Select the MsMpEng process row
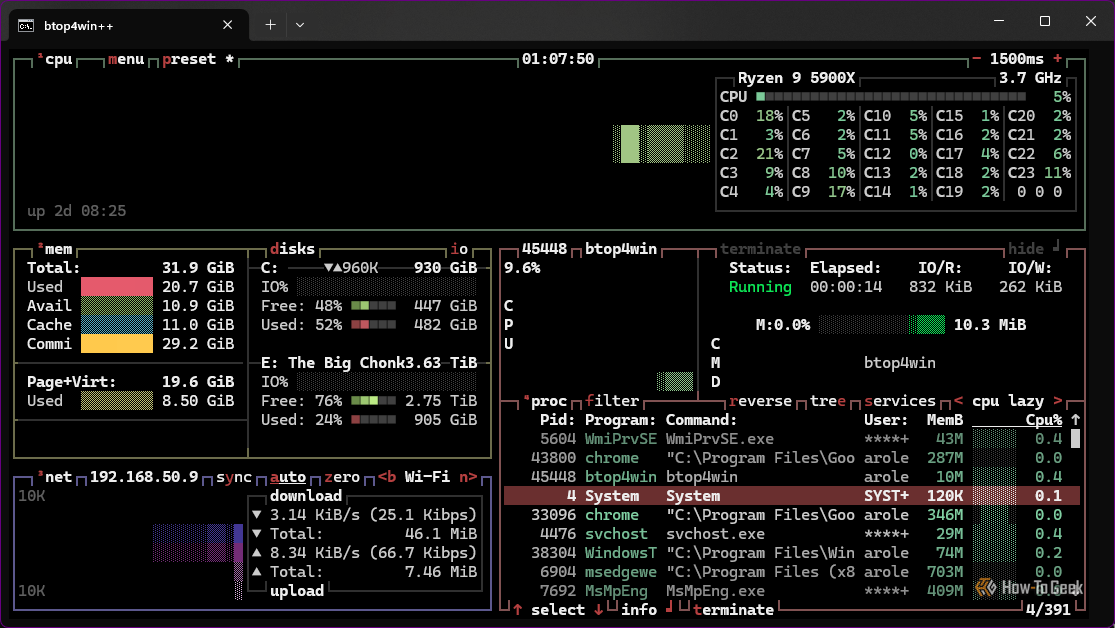 [791, 591]
